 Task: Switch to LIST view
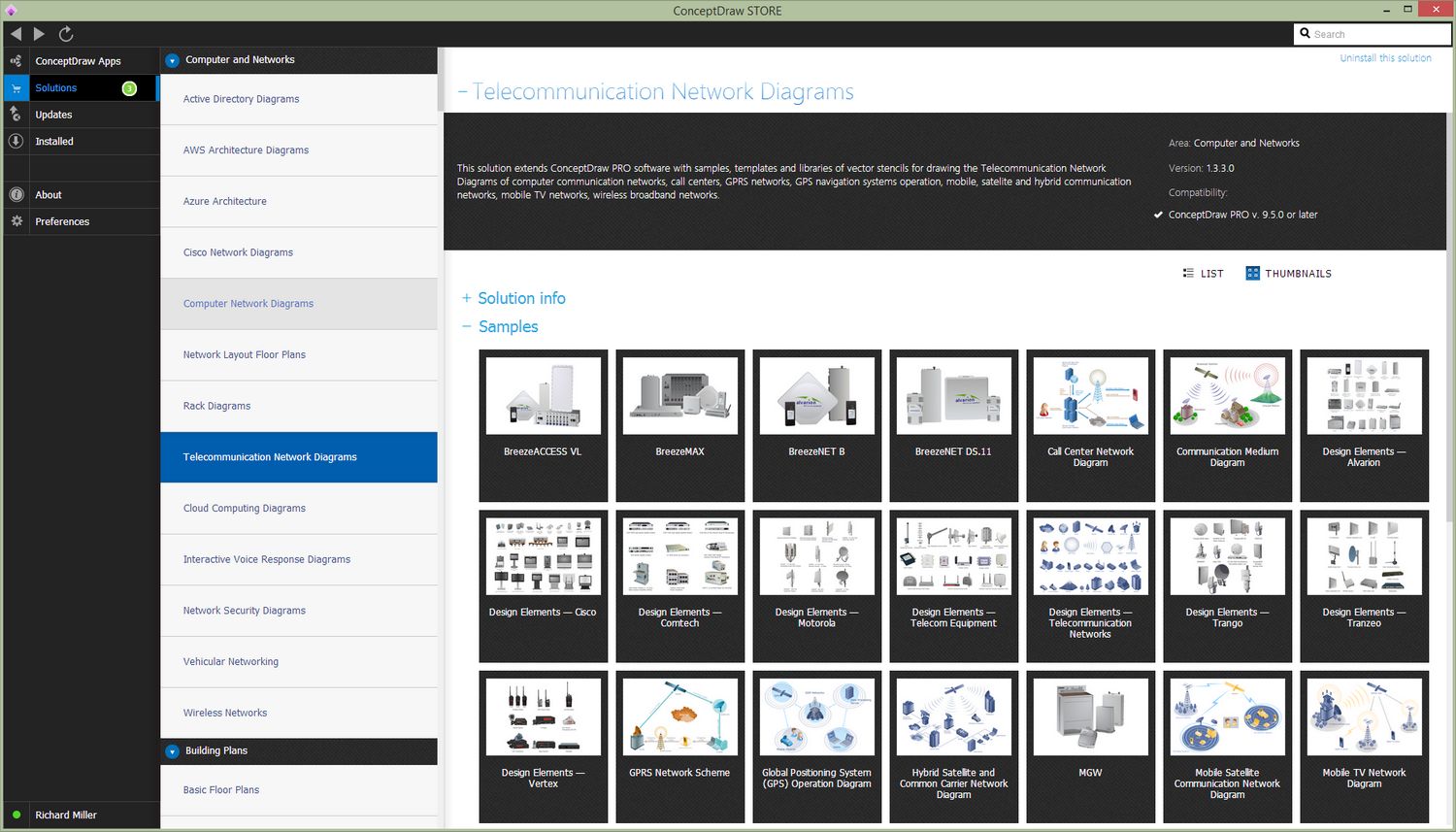[x=1204, y=274]
